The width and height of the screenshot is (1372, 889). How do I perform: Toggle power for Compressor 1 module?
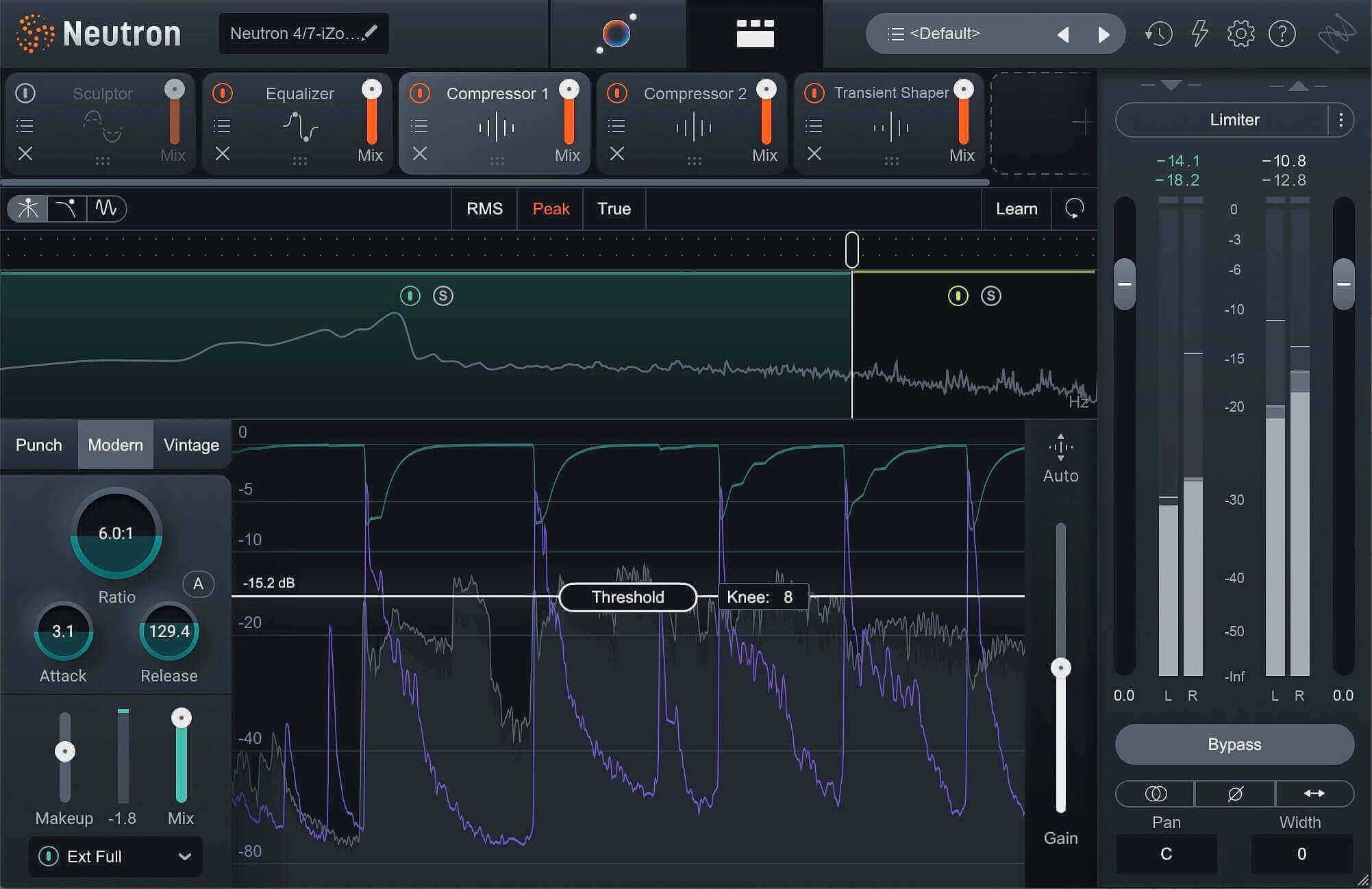pos(420,93)
